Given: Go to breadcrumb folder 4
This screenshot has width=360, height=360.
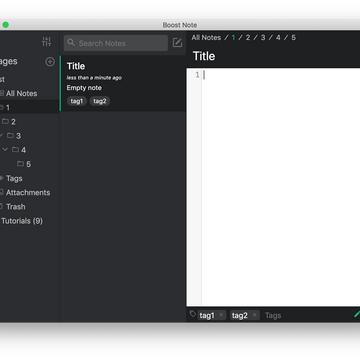Looking at the screenshot, I should click(x=278, y=38).
